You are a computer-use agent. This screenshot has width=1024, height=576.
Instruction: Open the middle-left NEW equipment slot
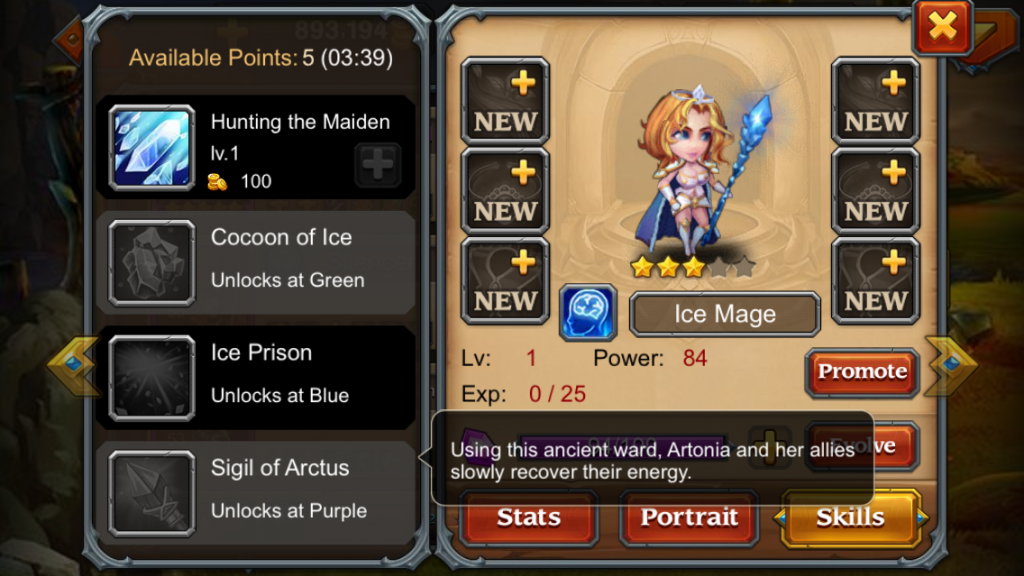[x=505, y=191]
